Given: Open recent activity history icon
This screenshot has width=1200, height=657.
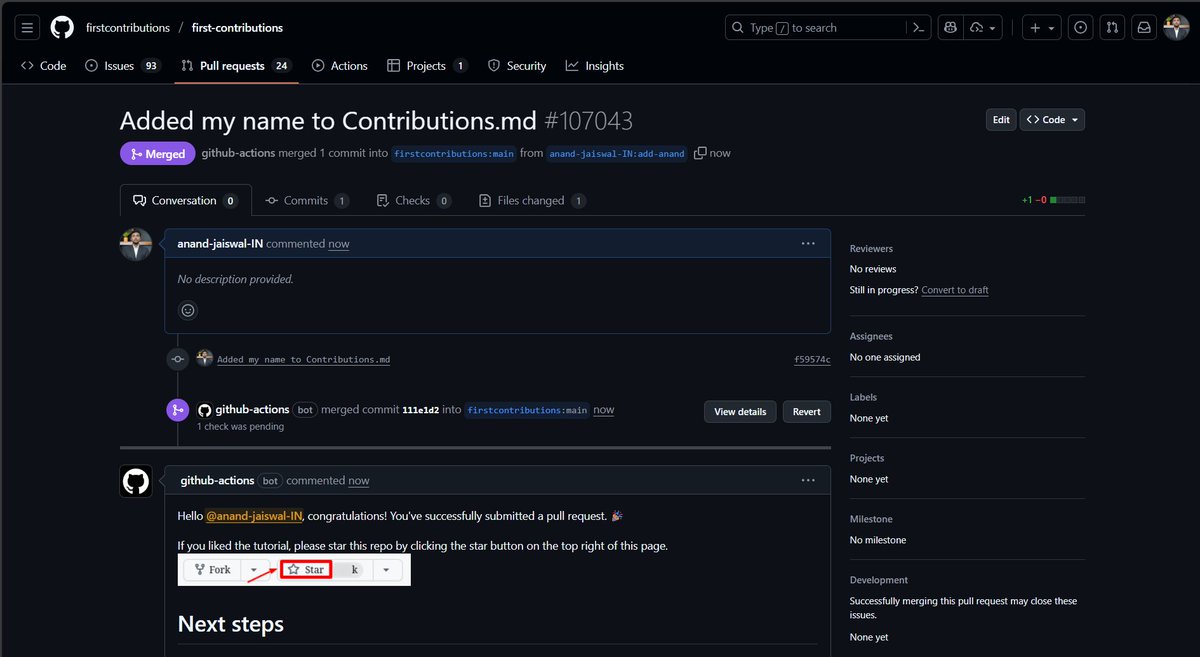Looking at the screenshot, I should [1080, 27].
